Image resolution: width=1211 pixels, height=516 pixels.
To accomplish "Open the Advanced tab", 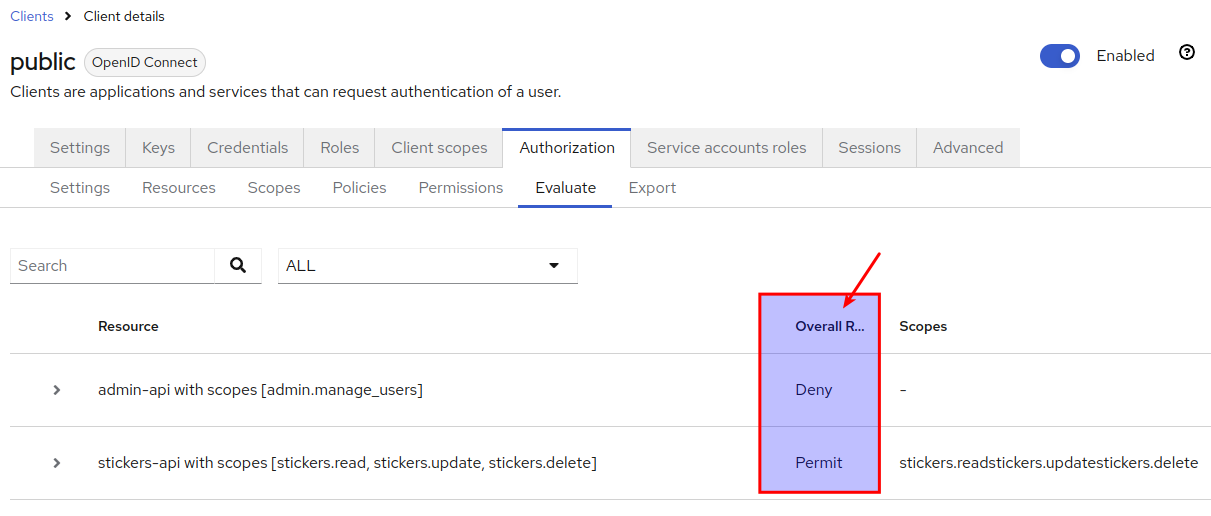I will pos(967,148).
